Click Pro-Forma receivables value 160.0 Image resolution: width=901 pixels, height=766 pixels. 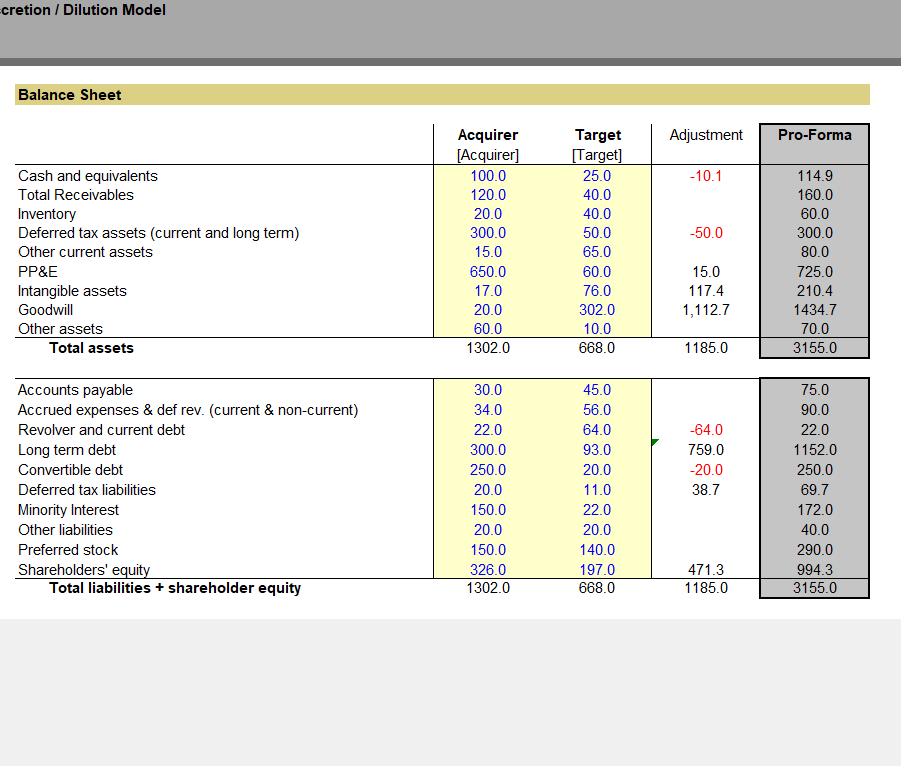815,195
